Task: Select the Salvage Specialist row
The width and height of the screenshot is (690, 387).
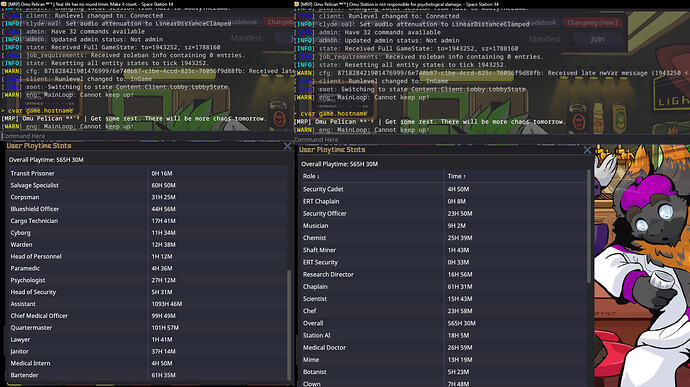Action: 148,185
